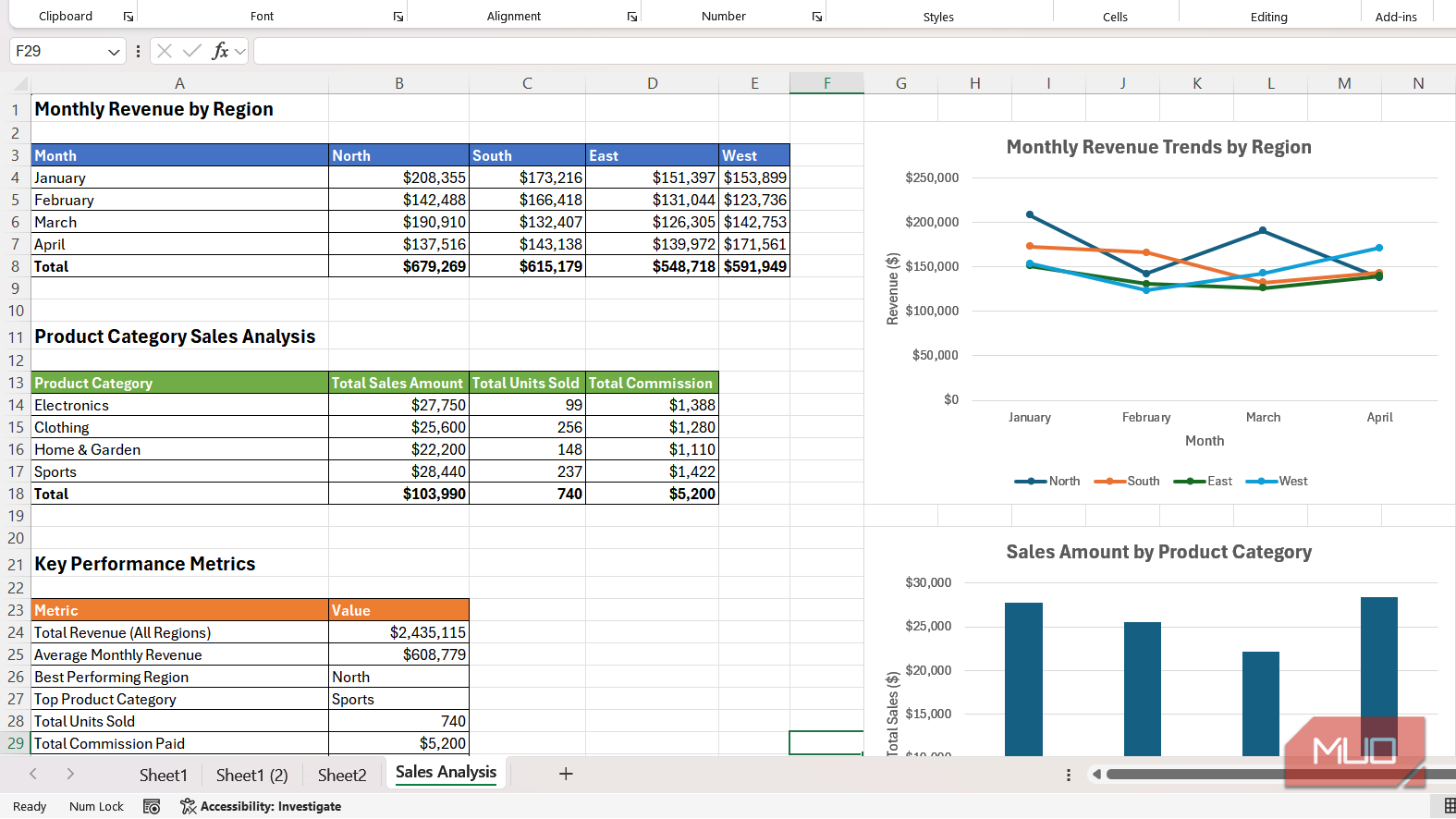
Task: Select the Electronics category cell
Action: click(x=180, y=405)
